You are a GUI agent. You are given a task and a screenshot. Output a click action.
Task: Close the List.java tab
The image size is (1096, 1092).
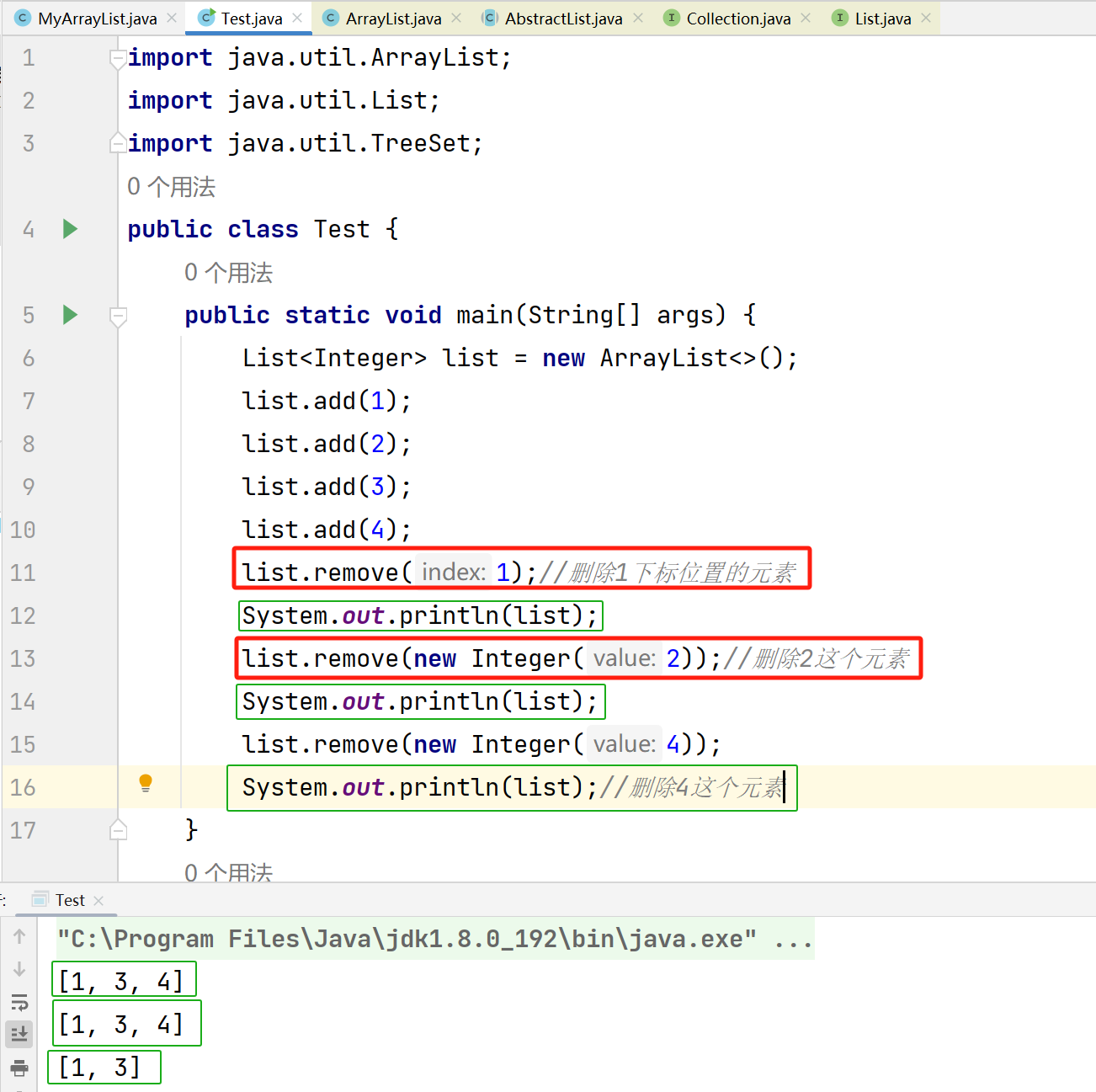tap(926, 18)
